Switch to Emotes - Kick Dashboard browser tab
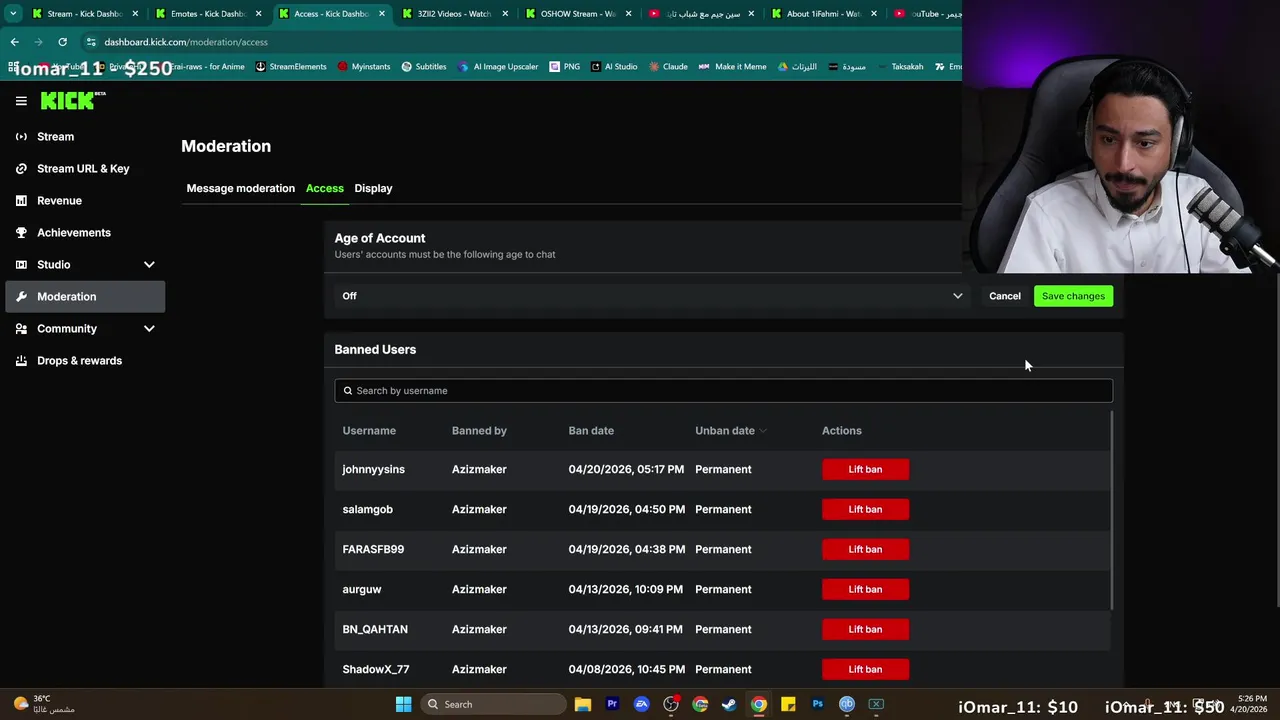The image size is (1280, 720). pos(208,14)
